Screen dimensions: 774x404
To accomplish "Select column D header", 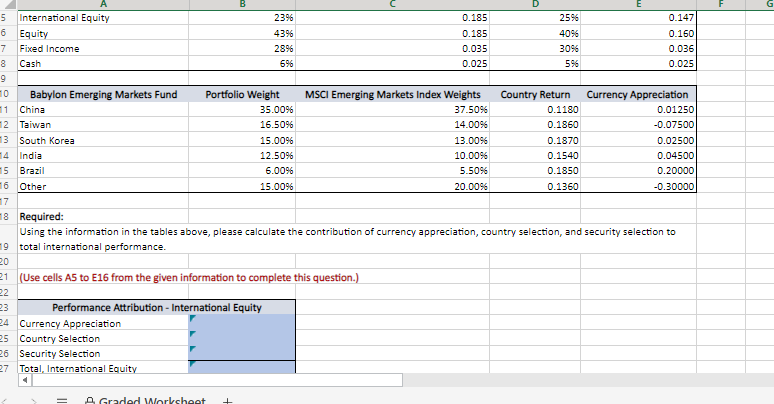I will (535, 4).
